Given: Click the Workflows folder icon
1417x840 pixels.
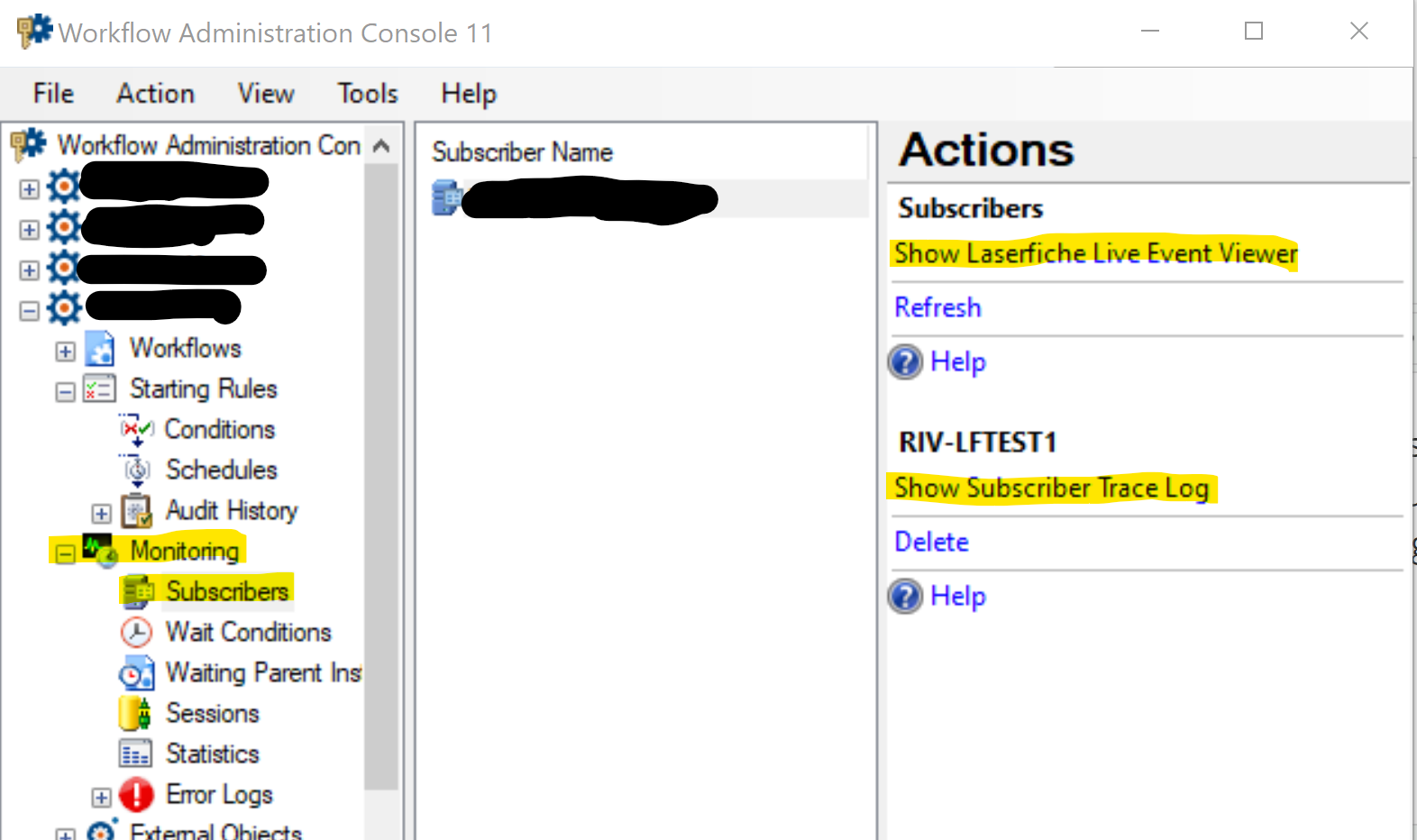Looking at the screenshot, I should [x=99, y=350].
